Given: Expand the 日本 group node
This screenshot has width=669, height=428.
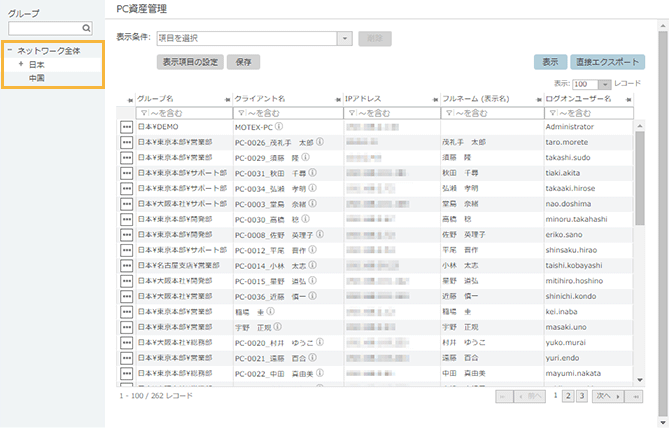Looking at the screenshot, I should pos(21,64).
